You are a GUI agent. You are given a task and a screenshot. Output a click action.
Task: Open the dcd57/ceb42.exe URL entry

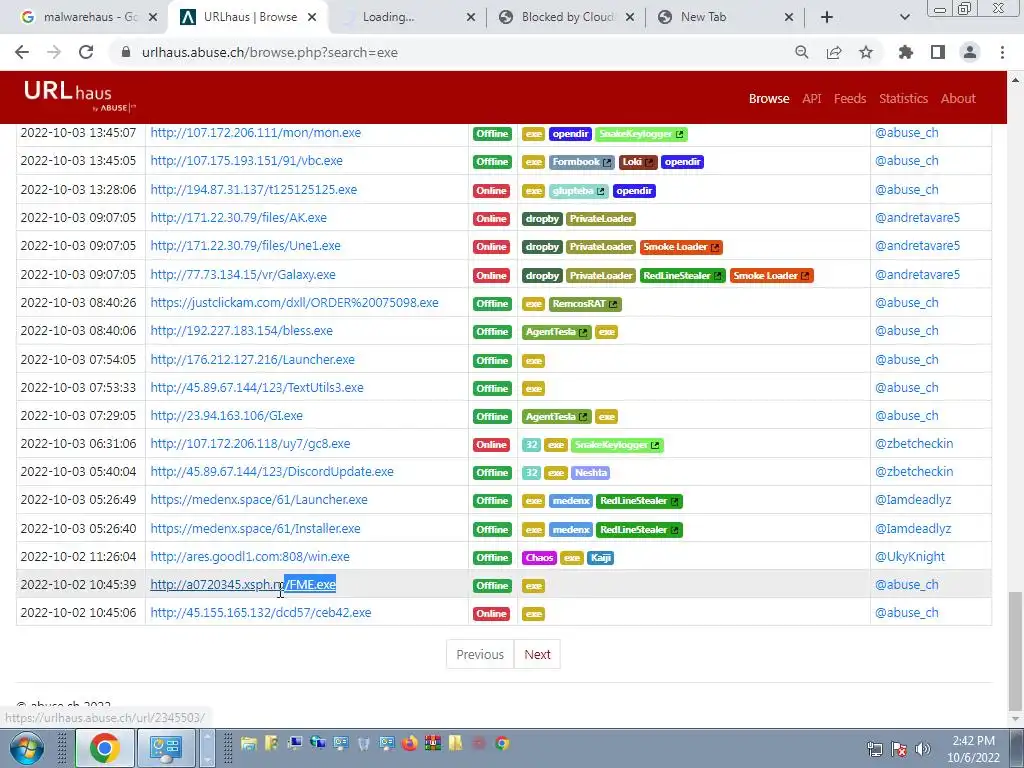261,613
